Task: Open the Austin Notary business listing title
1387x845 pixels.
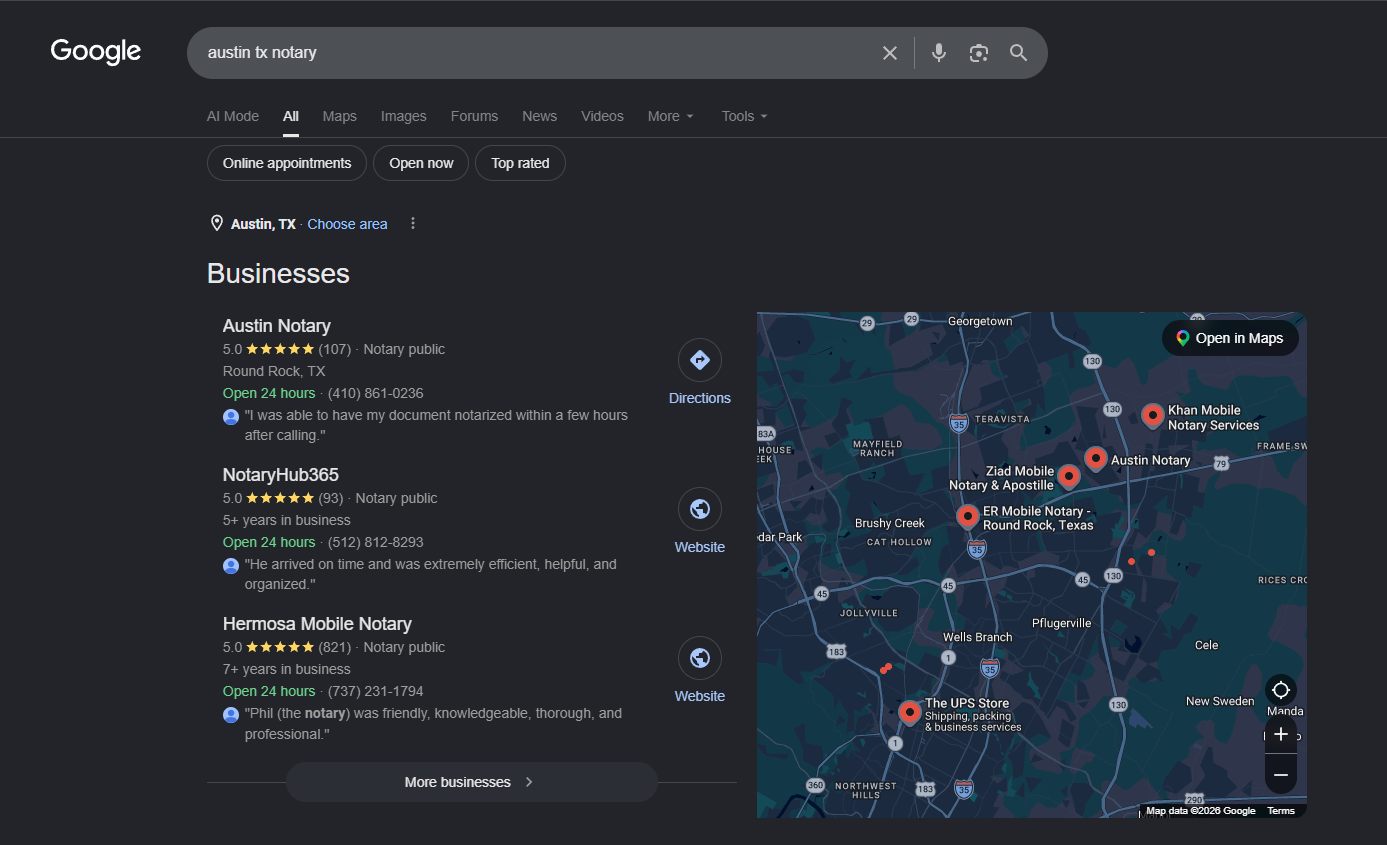Action: (x=276, y=326)
